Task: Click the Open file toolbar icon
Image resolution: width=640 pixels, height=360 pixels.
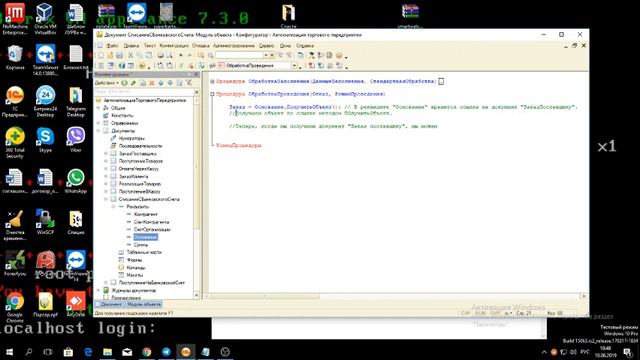Action: (x=110, y=55)
